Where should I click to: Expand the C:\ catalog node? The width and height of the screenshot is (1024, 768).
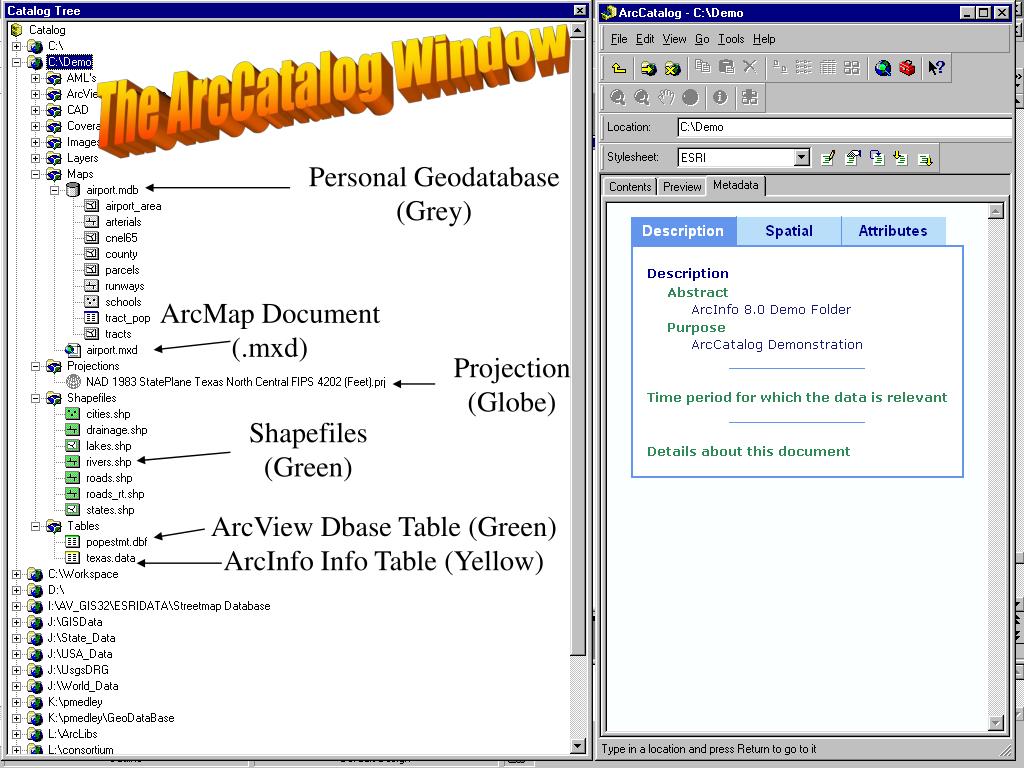coord(17,46)
